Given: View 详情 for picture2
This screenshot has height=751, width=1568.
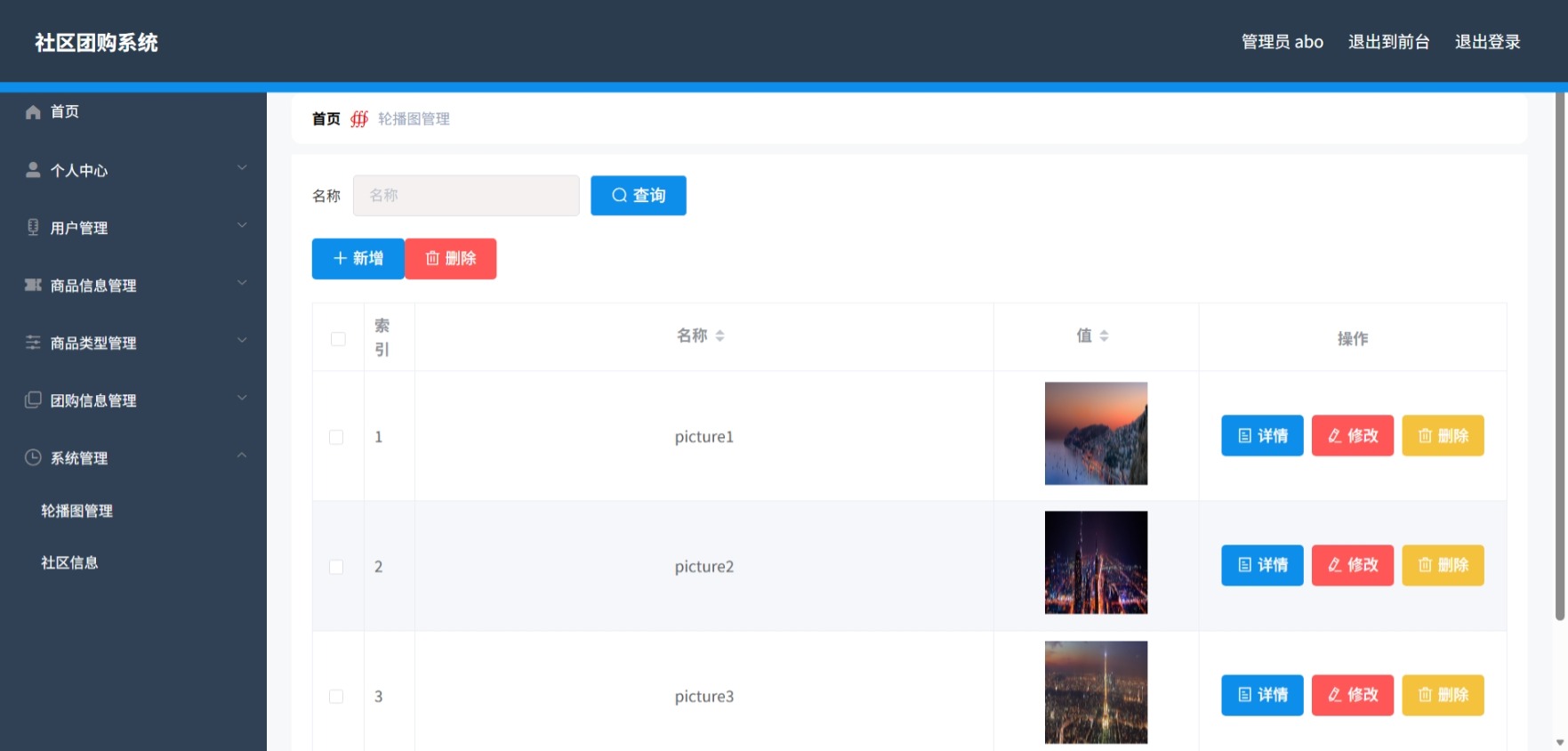Looking at the screenshot, I should click(x=1262, y=565).
